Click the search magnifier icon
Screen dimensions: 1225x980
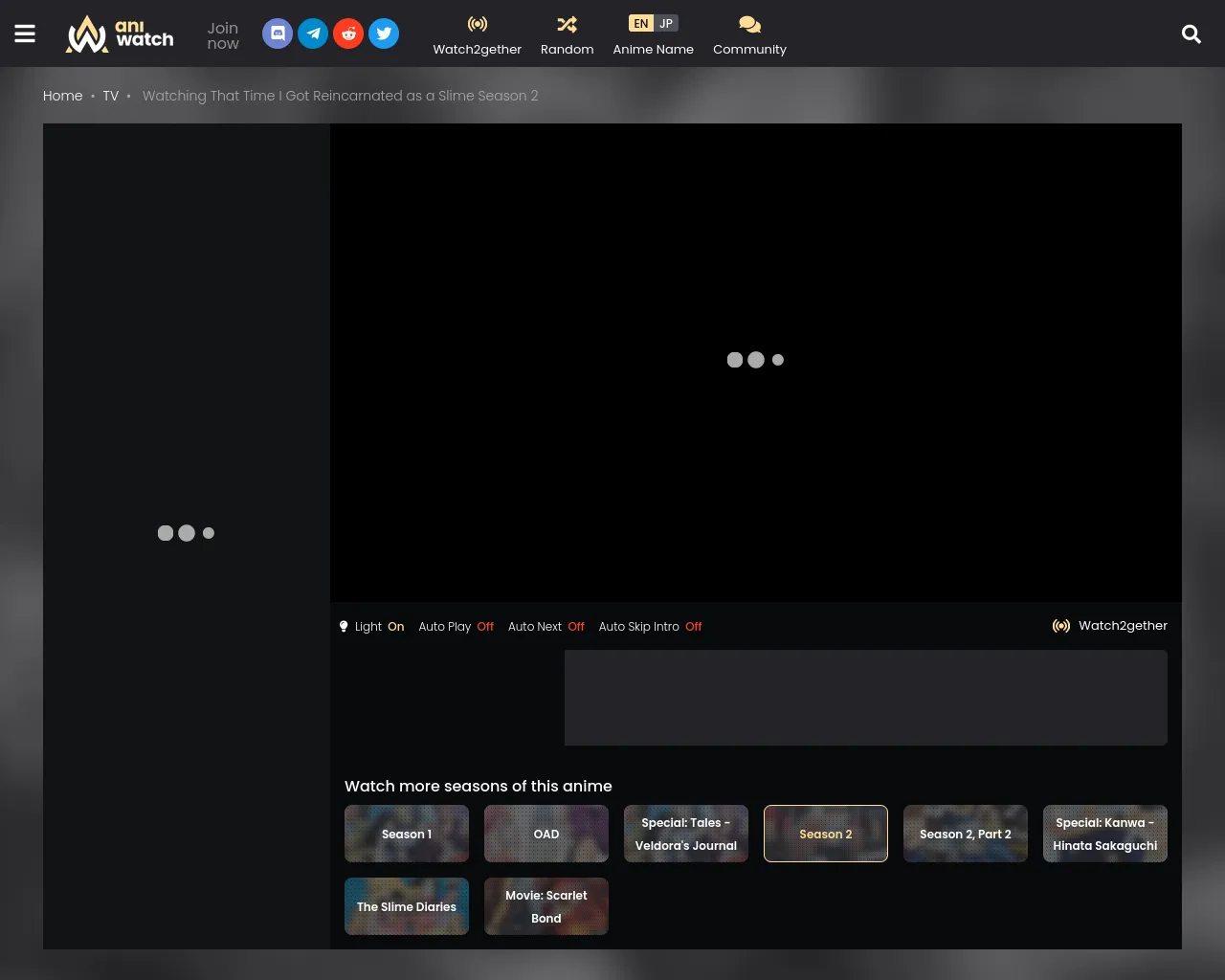point(1191,34)
